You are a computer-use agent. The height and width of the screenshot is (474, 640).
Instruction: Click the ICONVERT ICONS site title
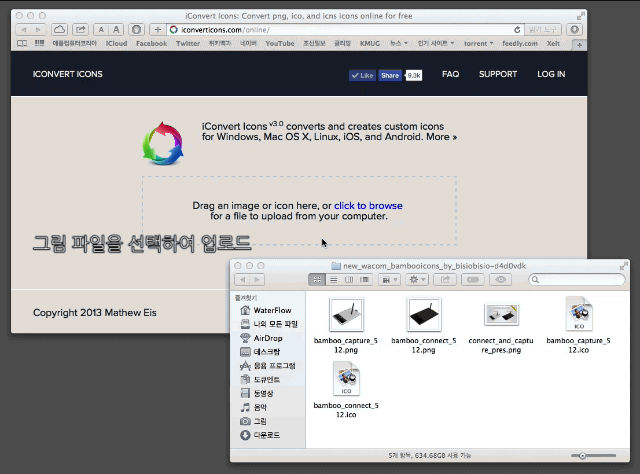(x=67, y=74)
